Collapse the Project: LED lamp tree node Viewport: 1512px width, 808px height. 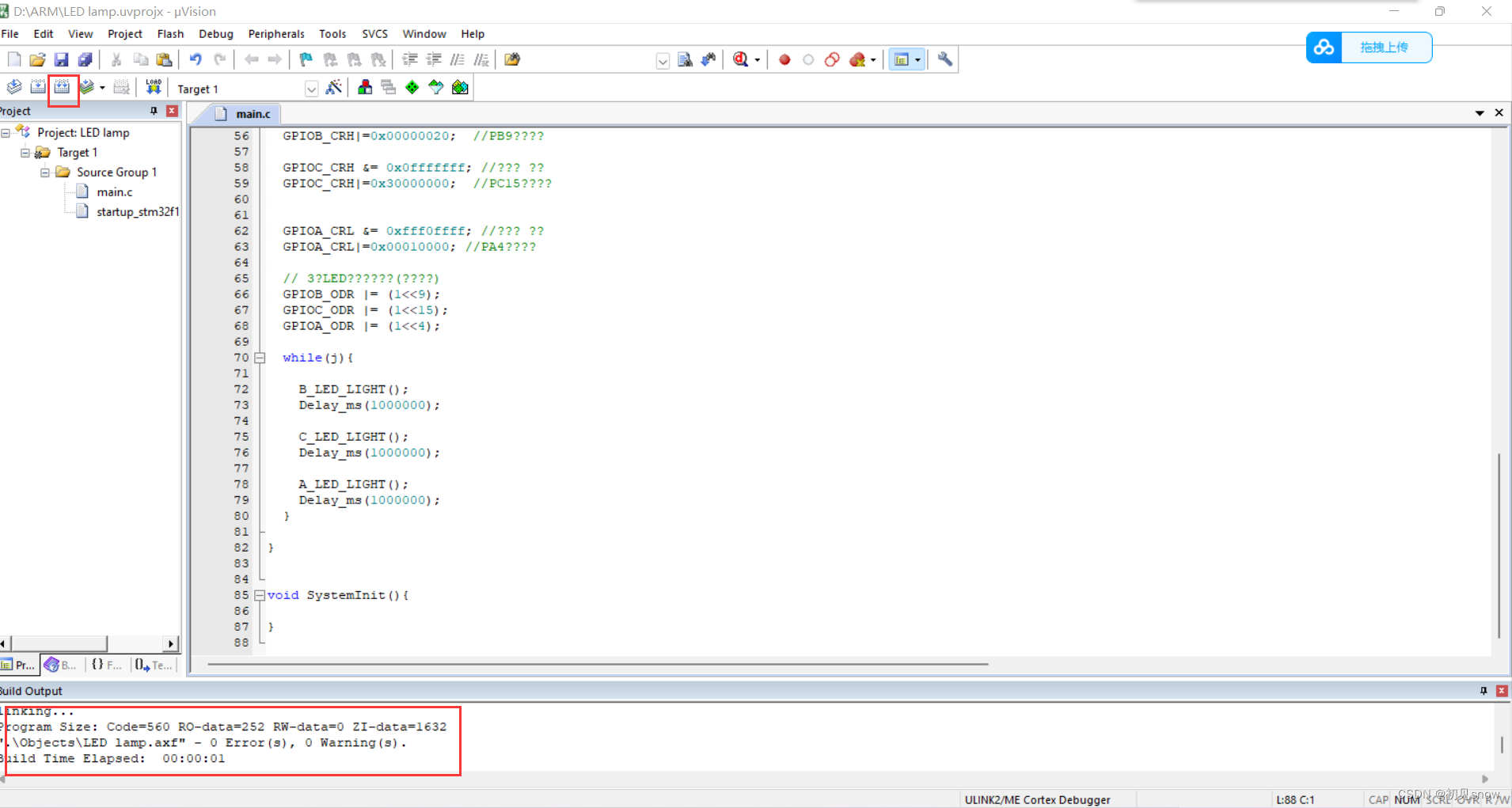click(x=6, y=133)
